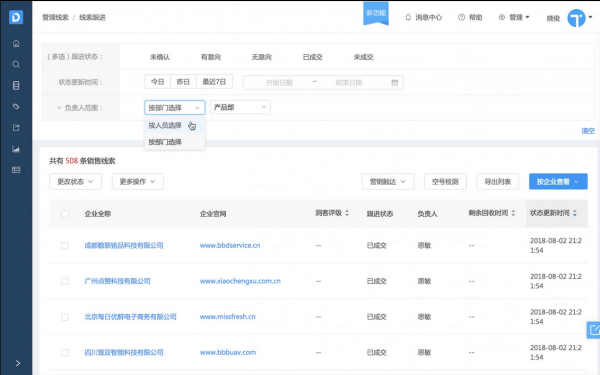This screenshot has width=600, height=375.
Task: Click the 晓俊 username in the header
Action: 553,18
